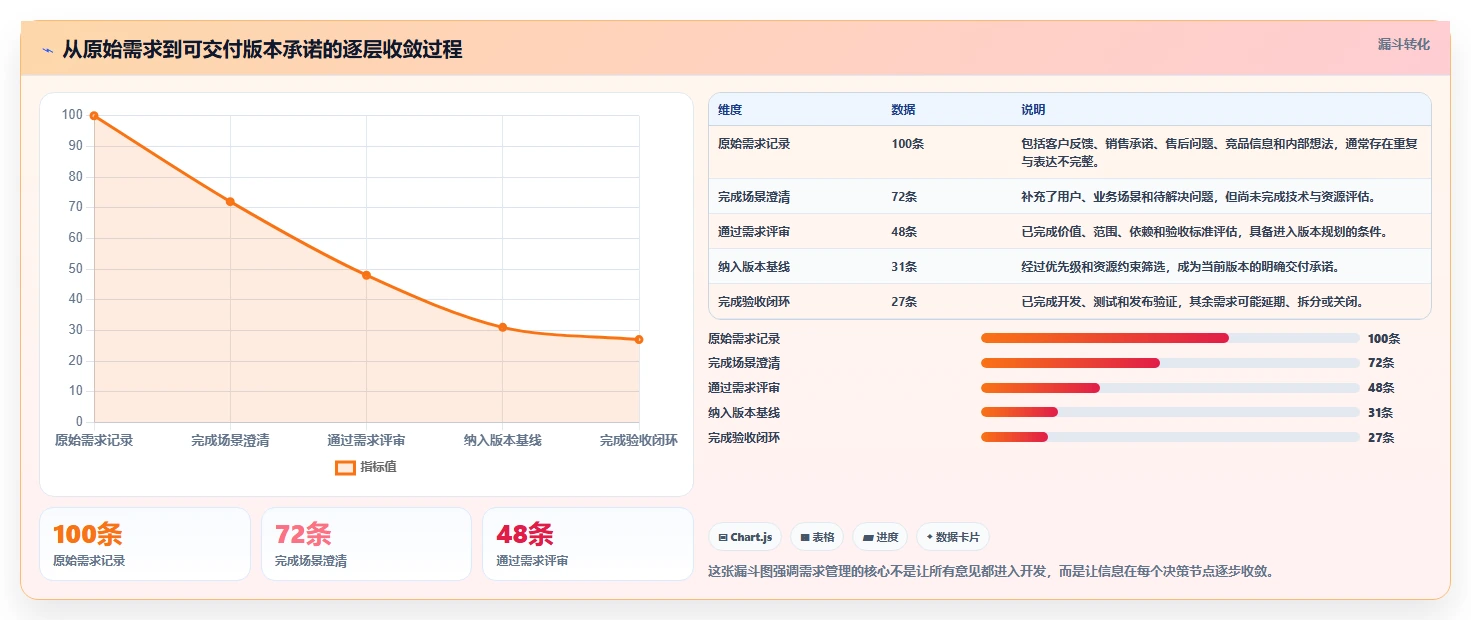Click the 纳入版本基线 label in the progress list

tap(744, 413)
